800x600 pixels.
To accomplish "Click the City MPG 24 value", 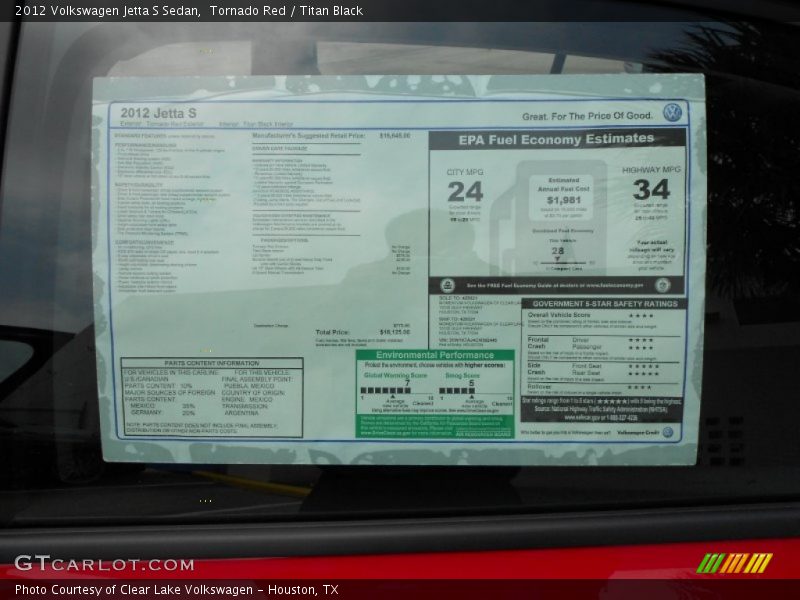I will pos(464,191).
